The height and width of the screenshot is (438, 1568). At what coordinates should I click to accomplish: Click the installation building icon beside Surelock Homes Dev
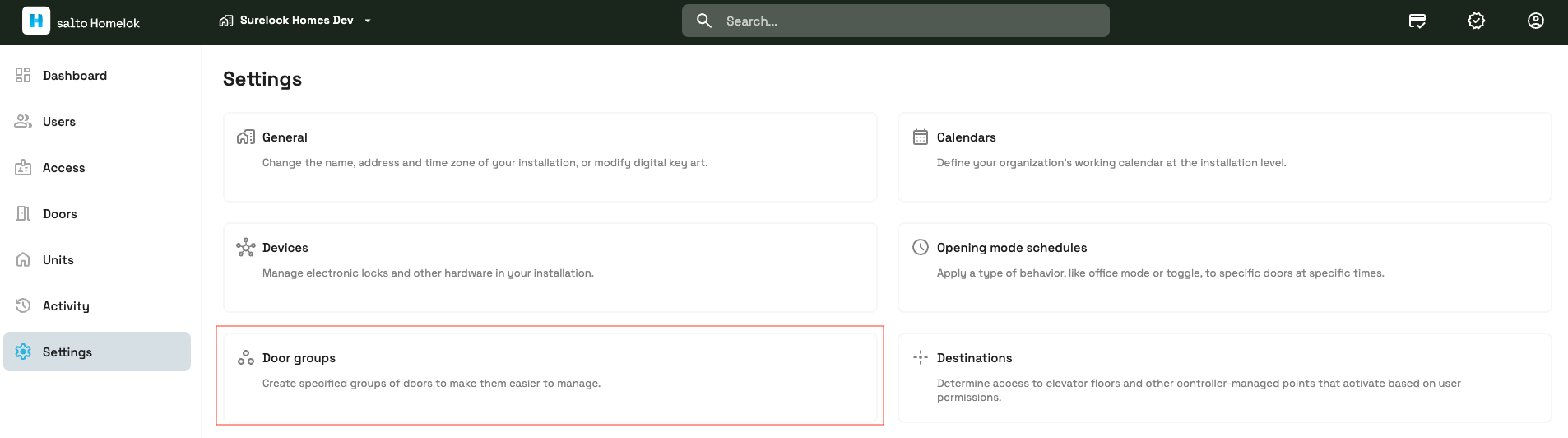coord(226,21)
